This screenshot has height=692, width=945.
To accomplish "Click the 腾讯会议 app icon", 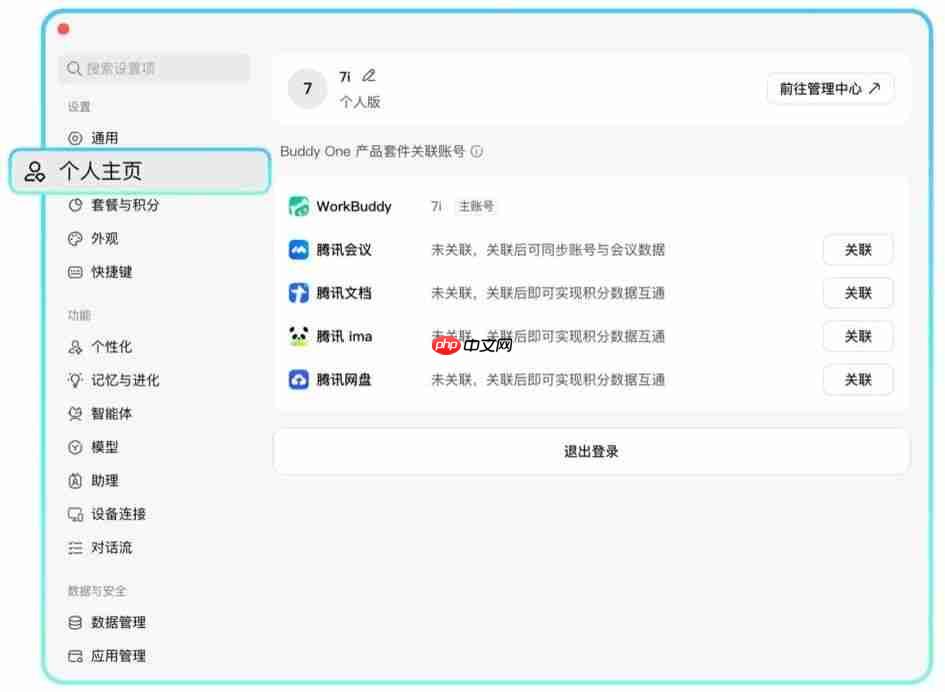I will [298, 250].
